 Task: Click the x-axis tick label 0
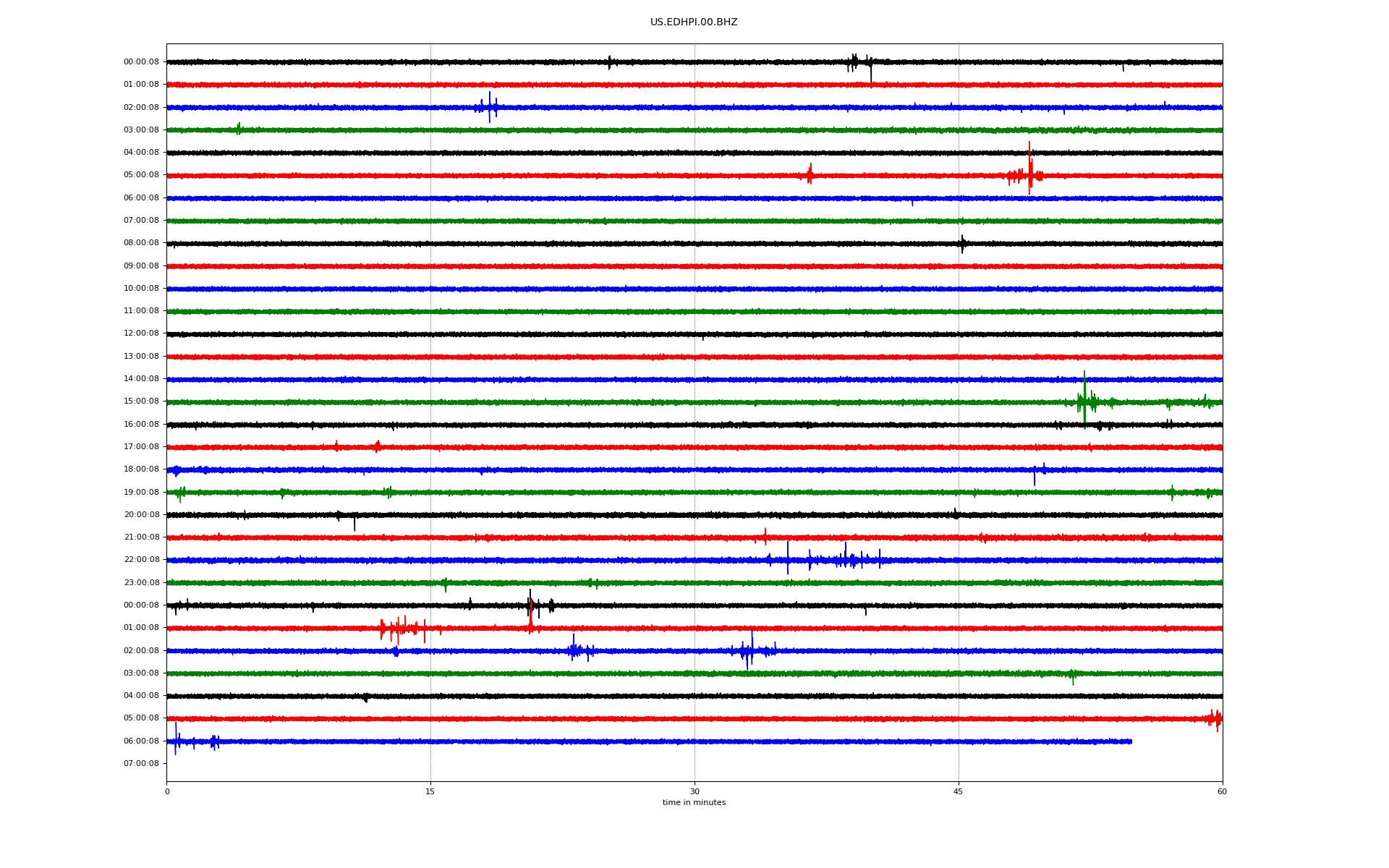(167, 791)
